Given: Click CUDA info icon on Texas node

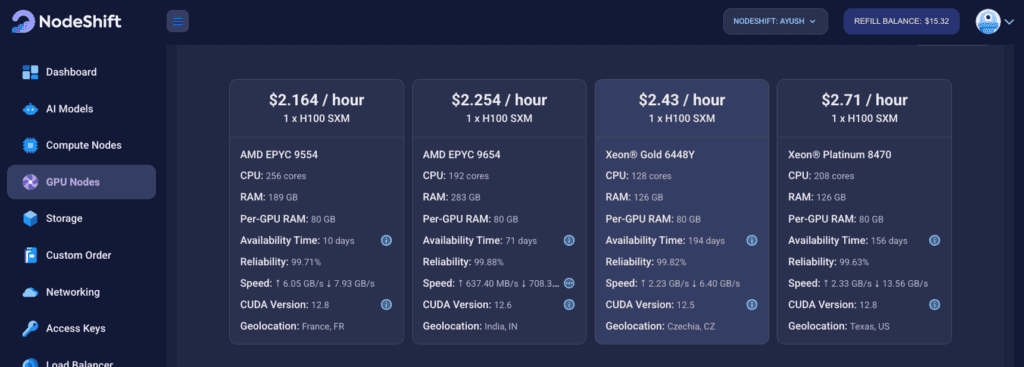Looking at the screenshot, I should tap(935, 304).
